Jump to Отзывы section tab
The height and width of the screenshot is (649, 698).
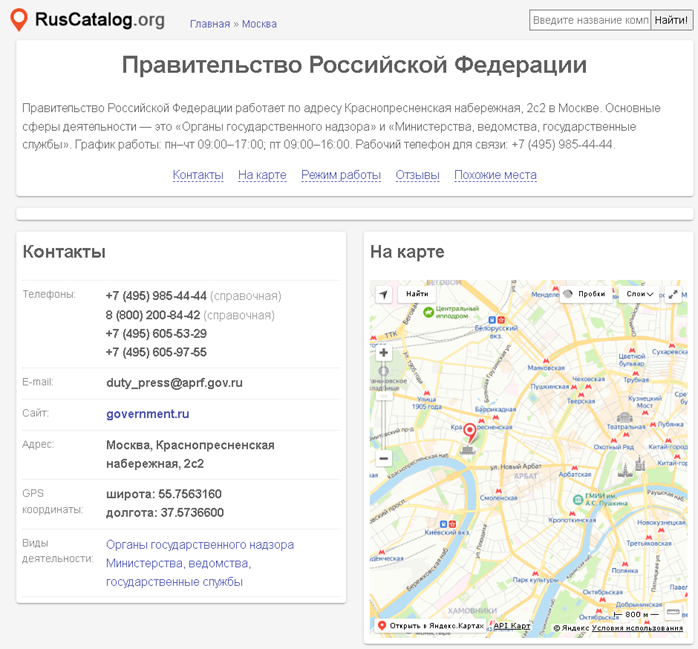[x=418, y=175]
